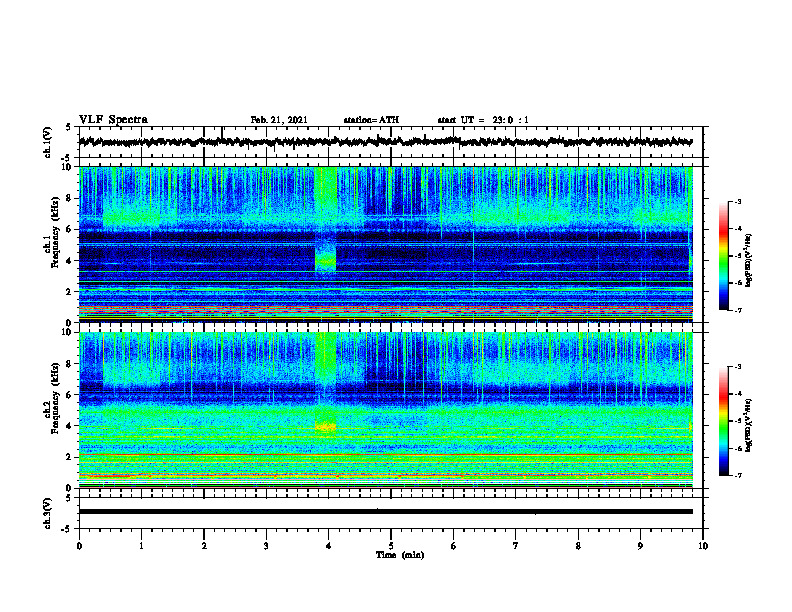Click the ch.1 spectrogram color scale bar
Image resolution: width=792 pixels, height=612 pixels.
coord(723,256)
